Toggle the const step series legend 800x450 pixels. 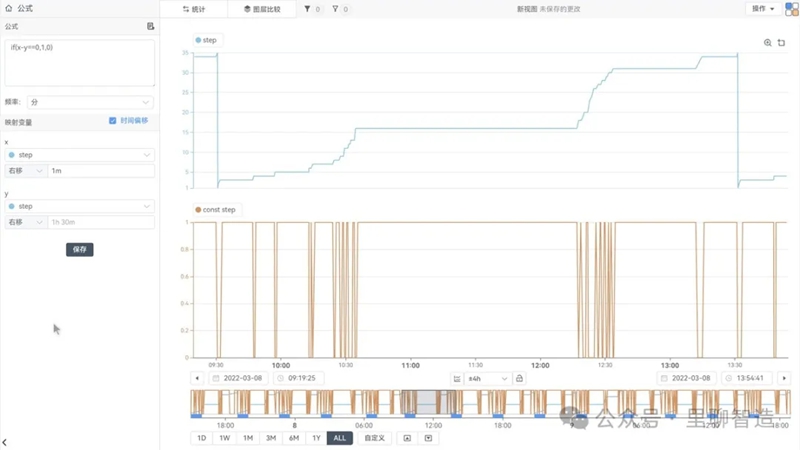point(215,210)
